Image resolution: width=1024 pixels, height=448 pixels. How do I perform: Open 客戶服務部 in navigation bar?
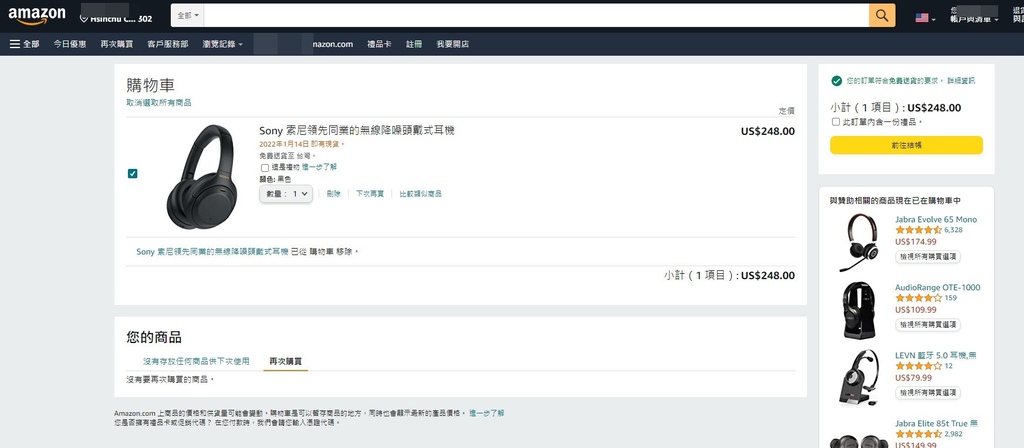click(168, 44)
